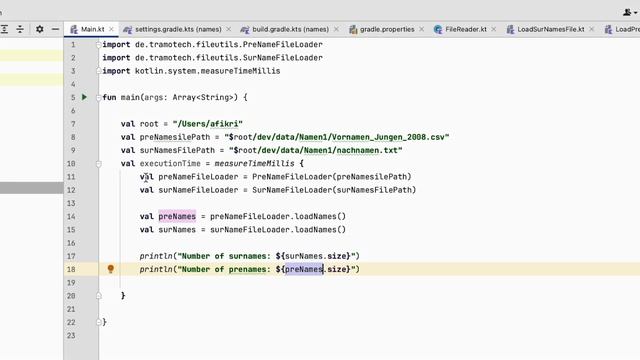
Task: Click the fold end marker on line 20
Action: 98,296
